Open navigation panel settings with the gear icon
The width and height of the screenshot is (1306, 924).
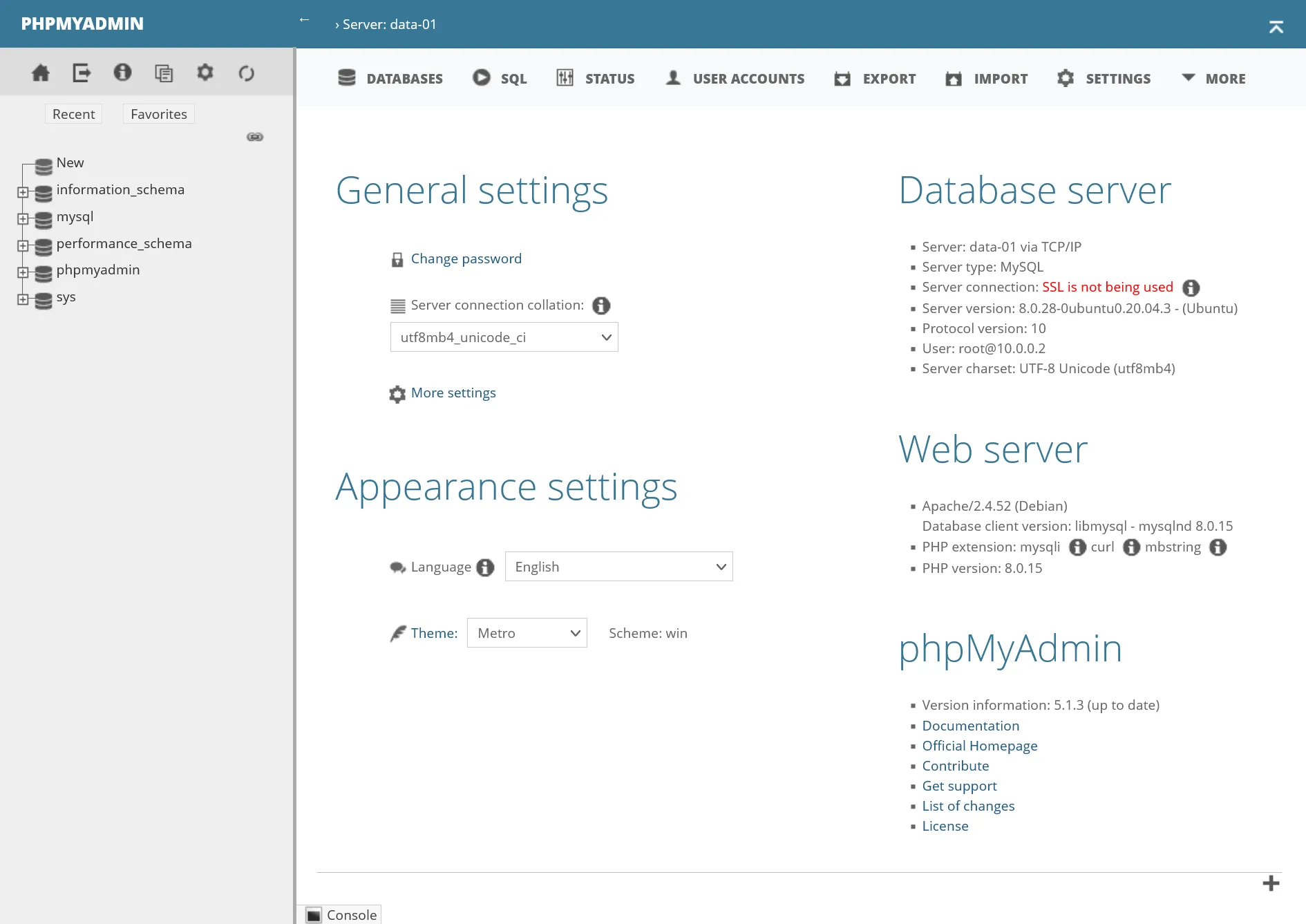(205, 72)
